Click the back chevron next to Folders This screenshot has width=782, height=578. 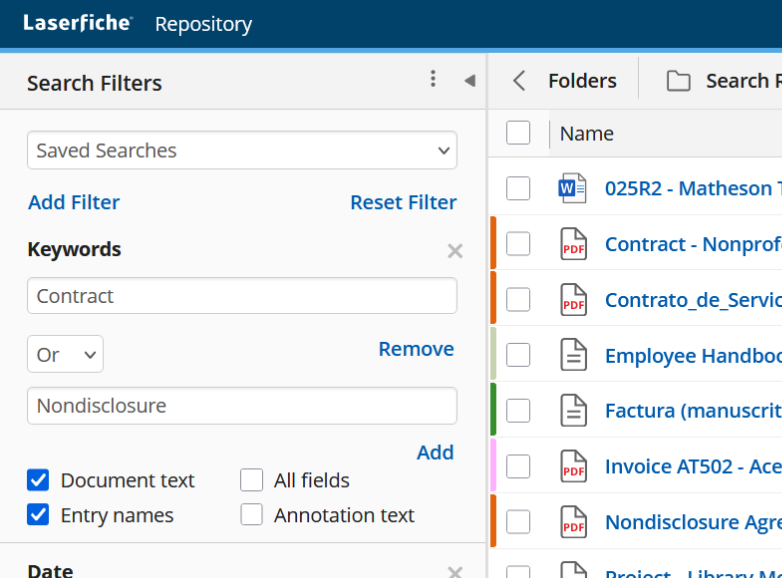tap(518, 81)
